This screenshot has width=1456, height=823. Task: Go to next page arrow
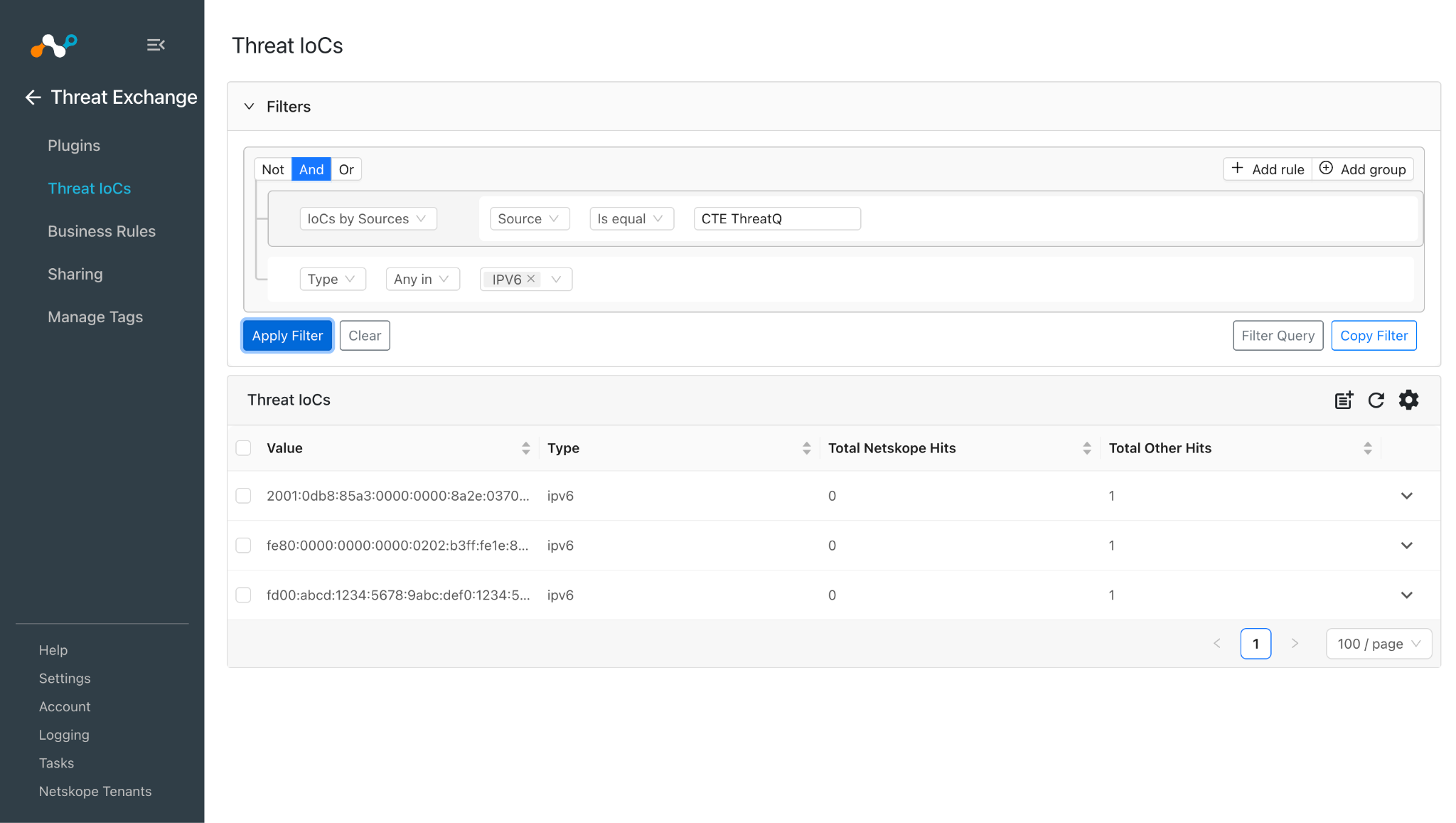(x=1295, y=644)
